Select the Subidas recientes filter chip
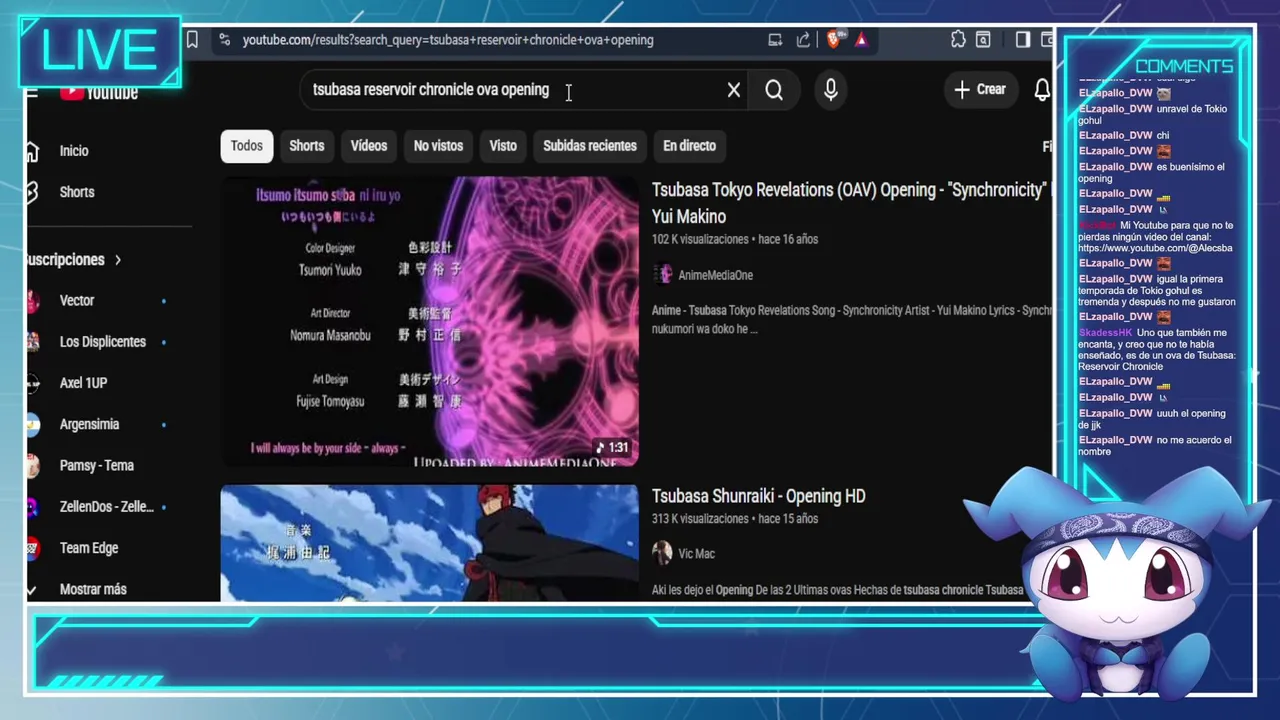The height and width of the screenshot is (720, 1280). (590, 146)
